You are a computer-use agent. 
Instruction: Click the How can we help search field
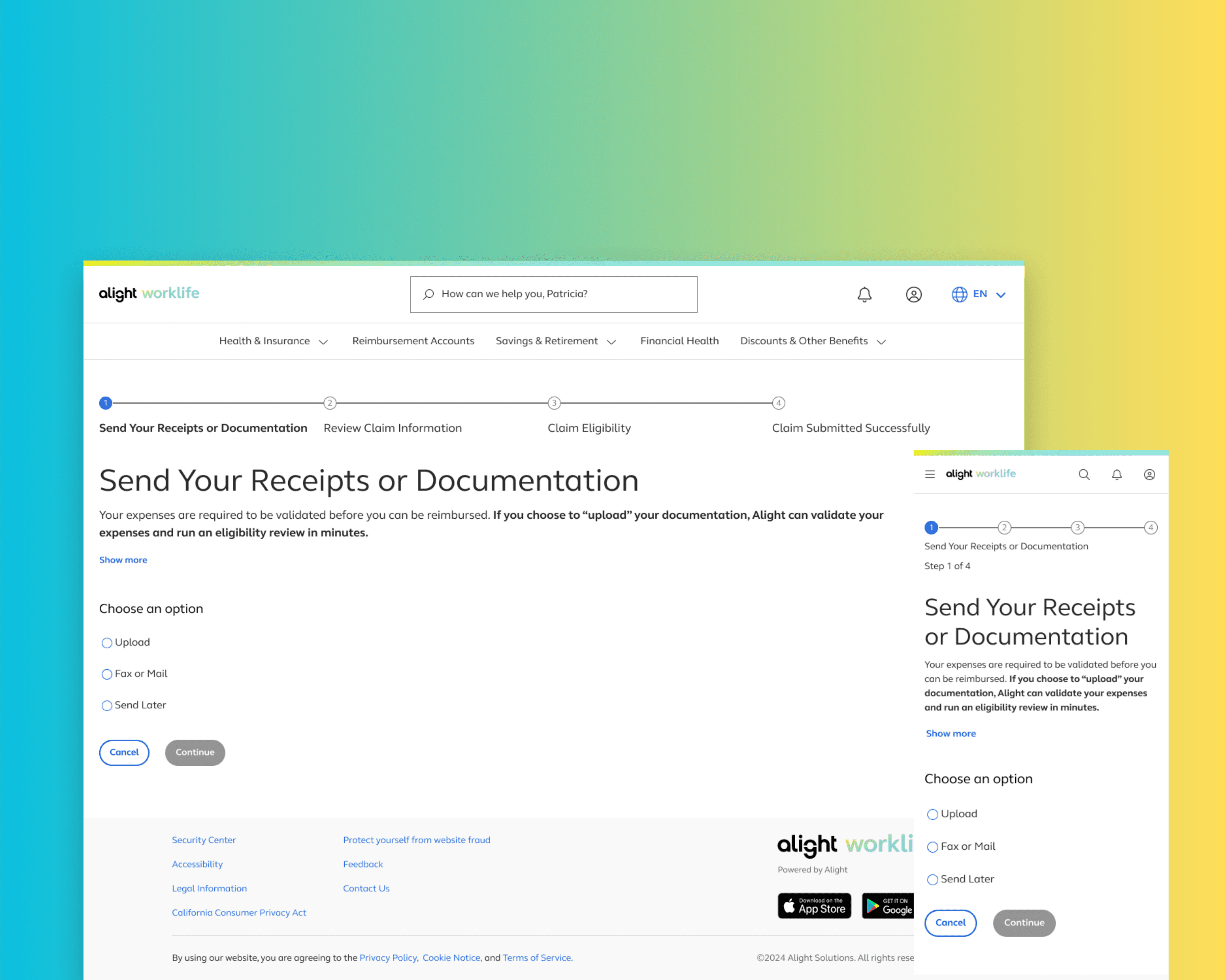click(553, 294)
